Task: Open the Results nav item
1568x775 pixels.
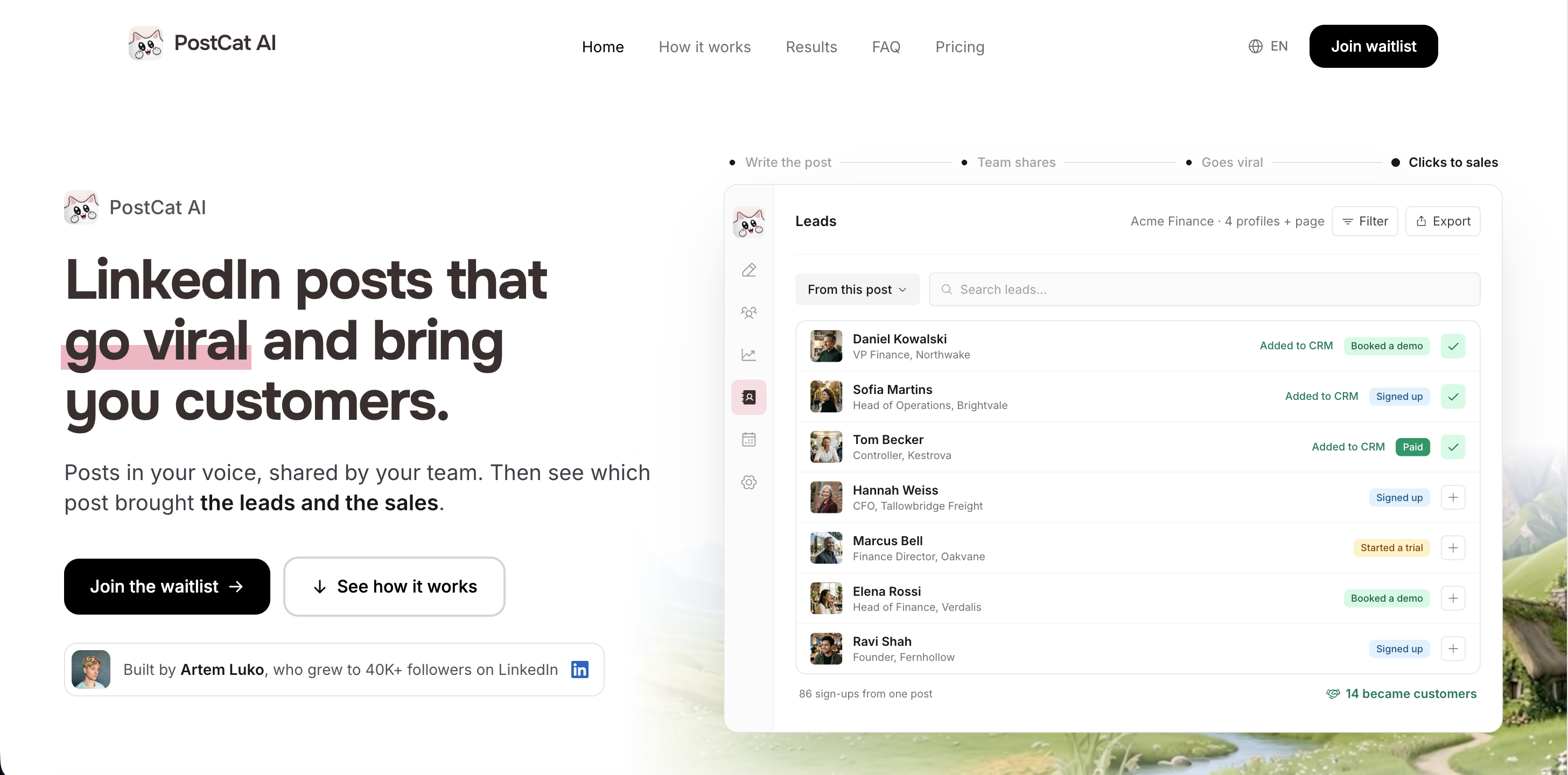Action: [811, 47]
